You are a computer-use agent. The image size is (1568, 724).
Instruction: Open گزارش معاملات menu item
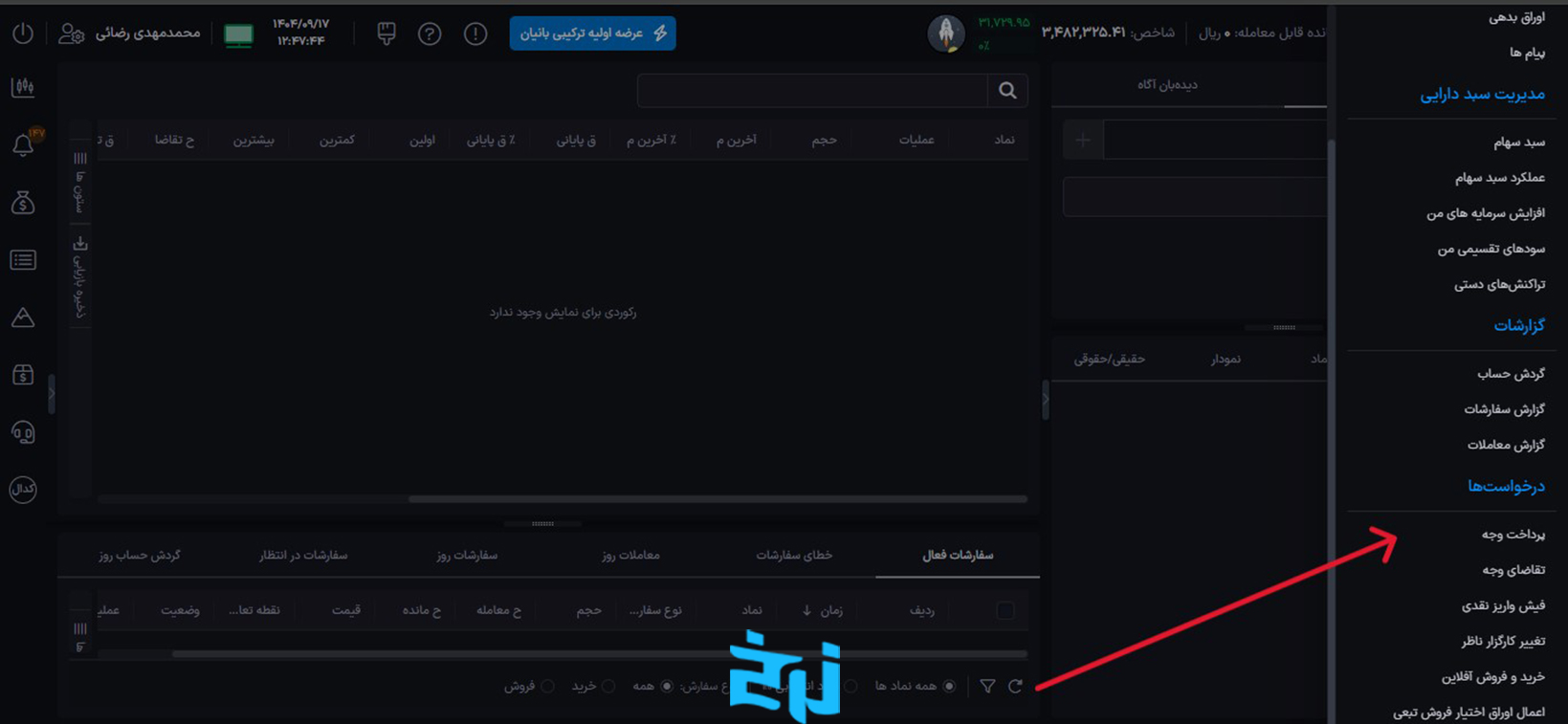coord(1506,445)
